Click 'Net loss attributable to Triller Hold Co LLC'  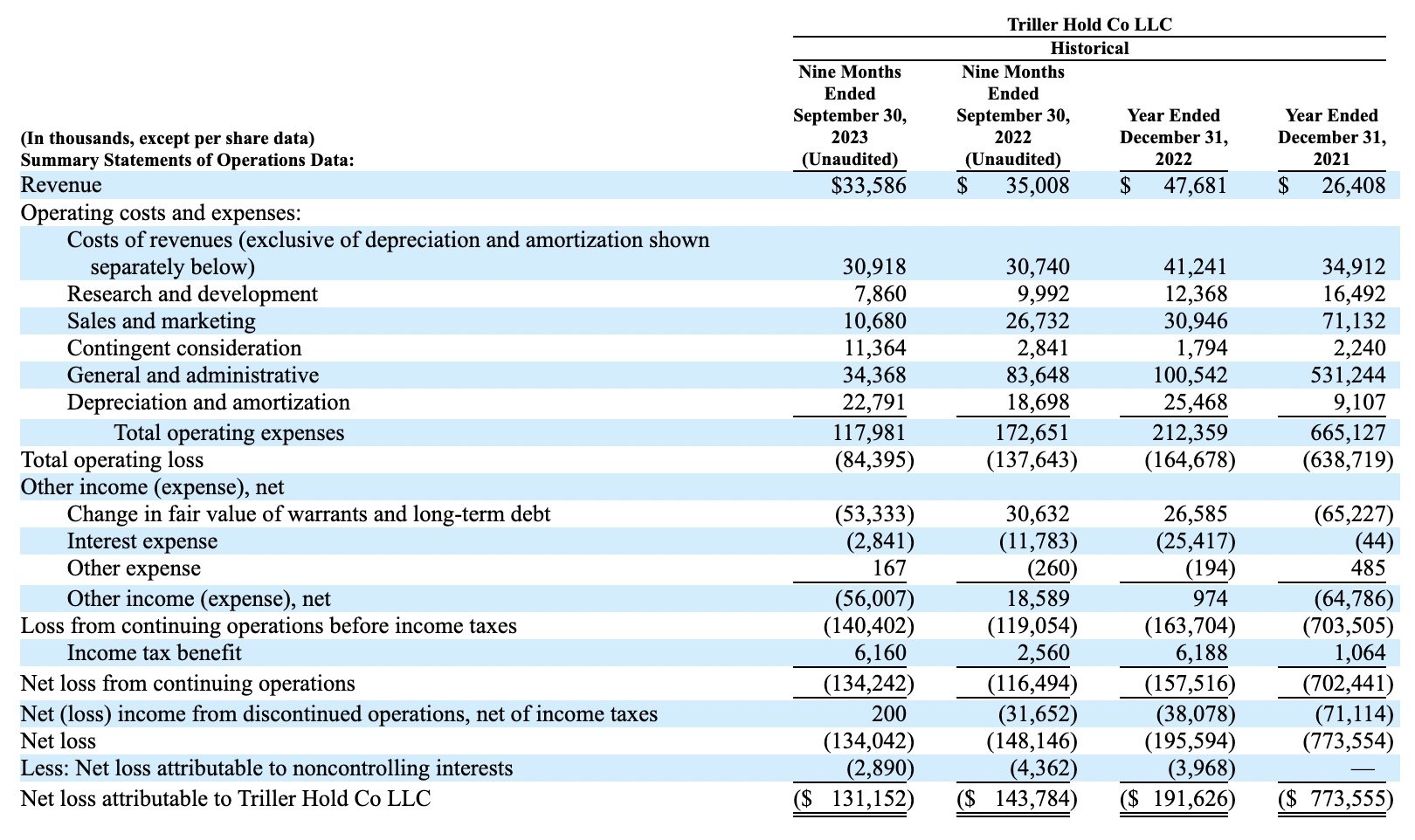pos(225,799)
